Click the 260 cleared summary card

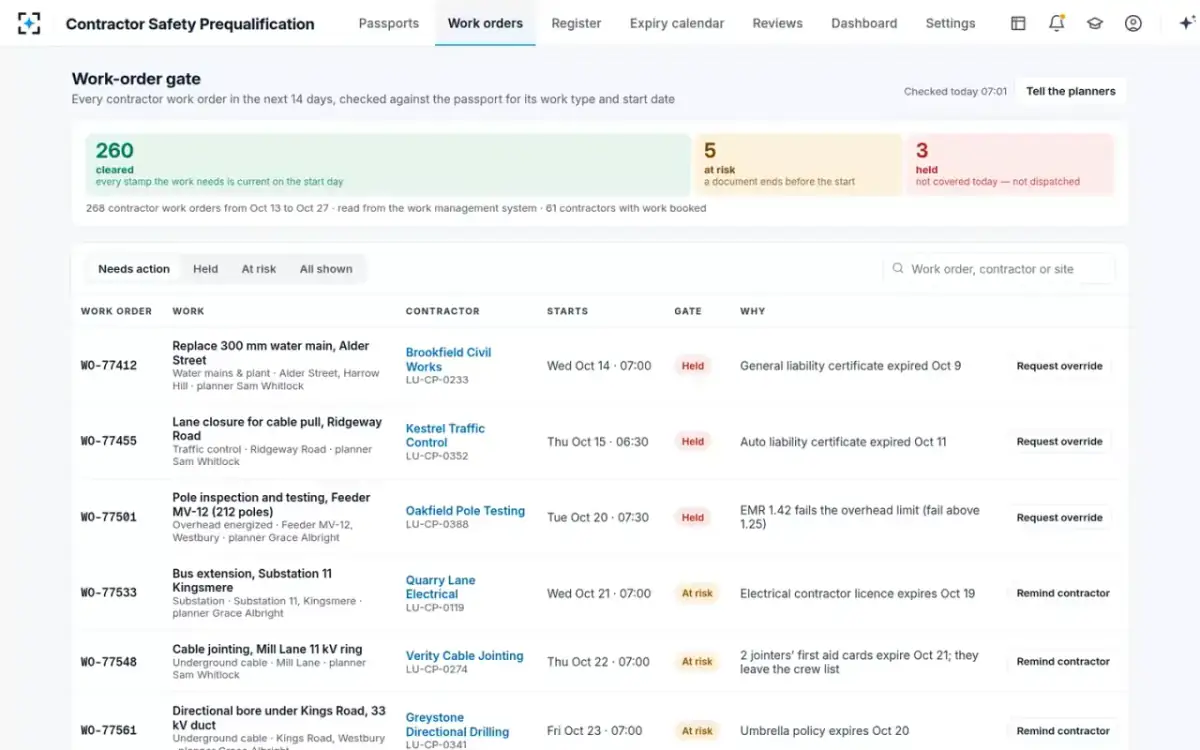click(388, 165)
